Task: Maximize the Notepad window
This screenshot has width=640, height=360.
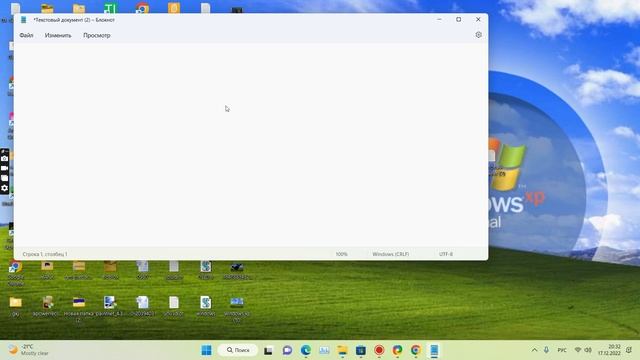Action: click(x=459, y=19)
